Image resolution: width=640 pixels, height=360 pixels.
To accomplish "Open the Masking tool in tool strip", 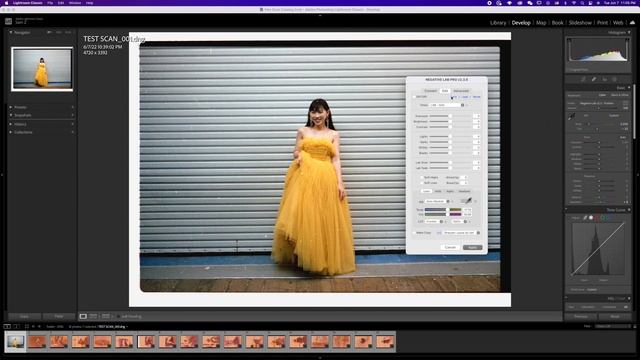I will [614, 79].
